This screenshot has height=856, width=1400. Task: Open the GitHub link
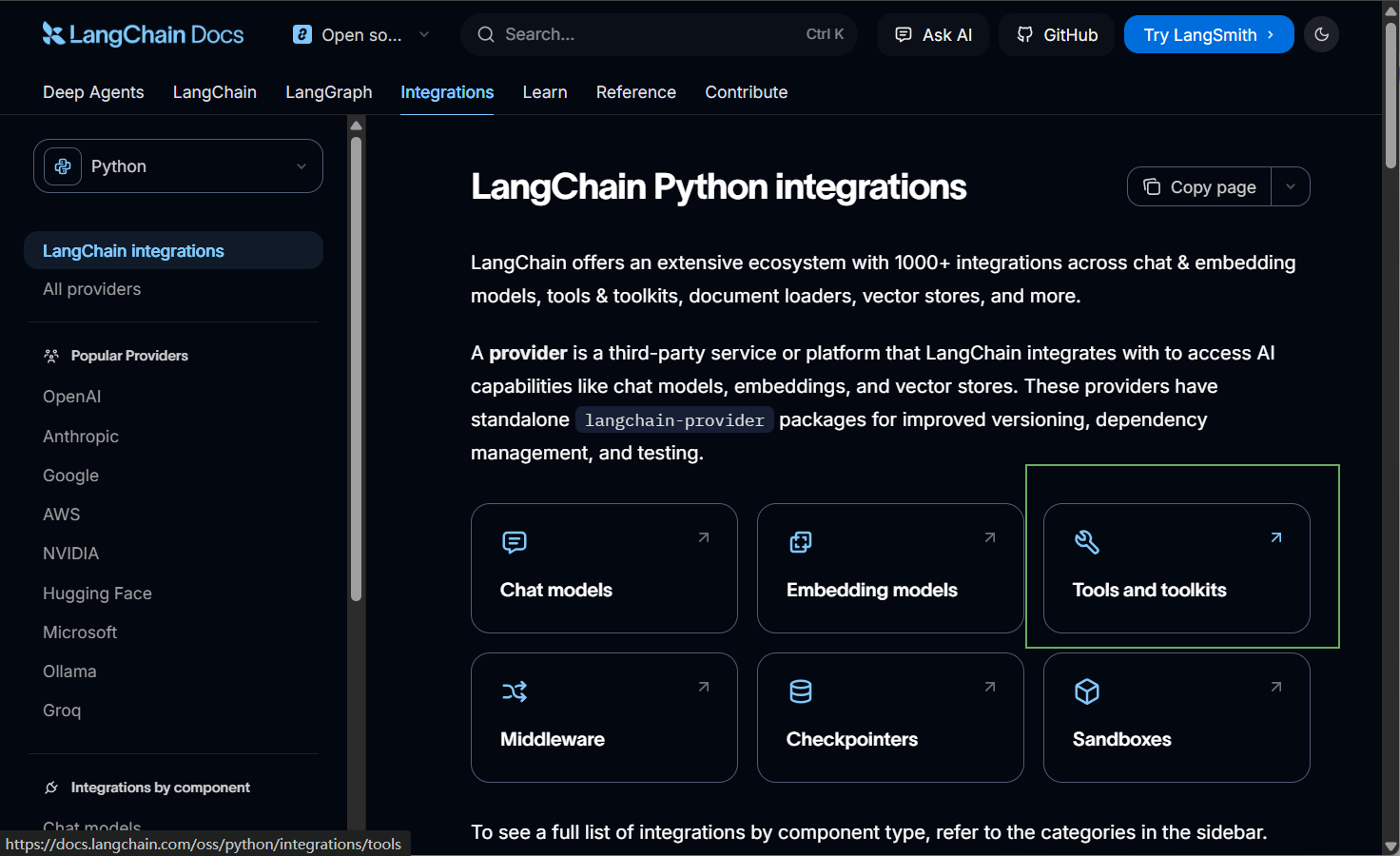pyautogui.click(x=1057, y=34)
